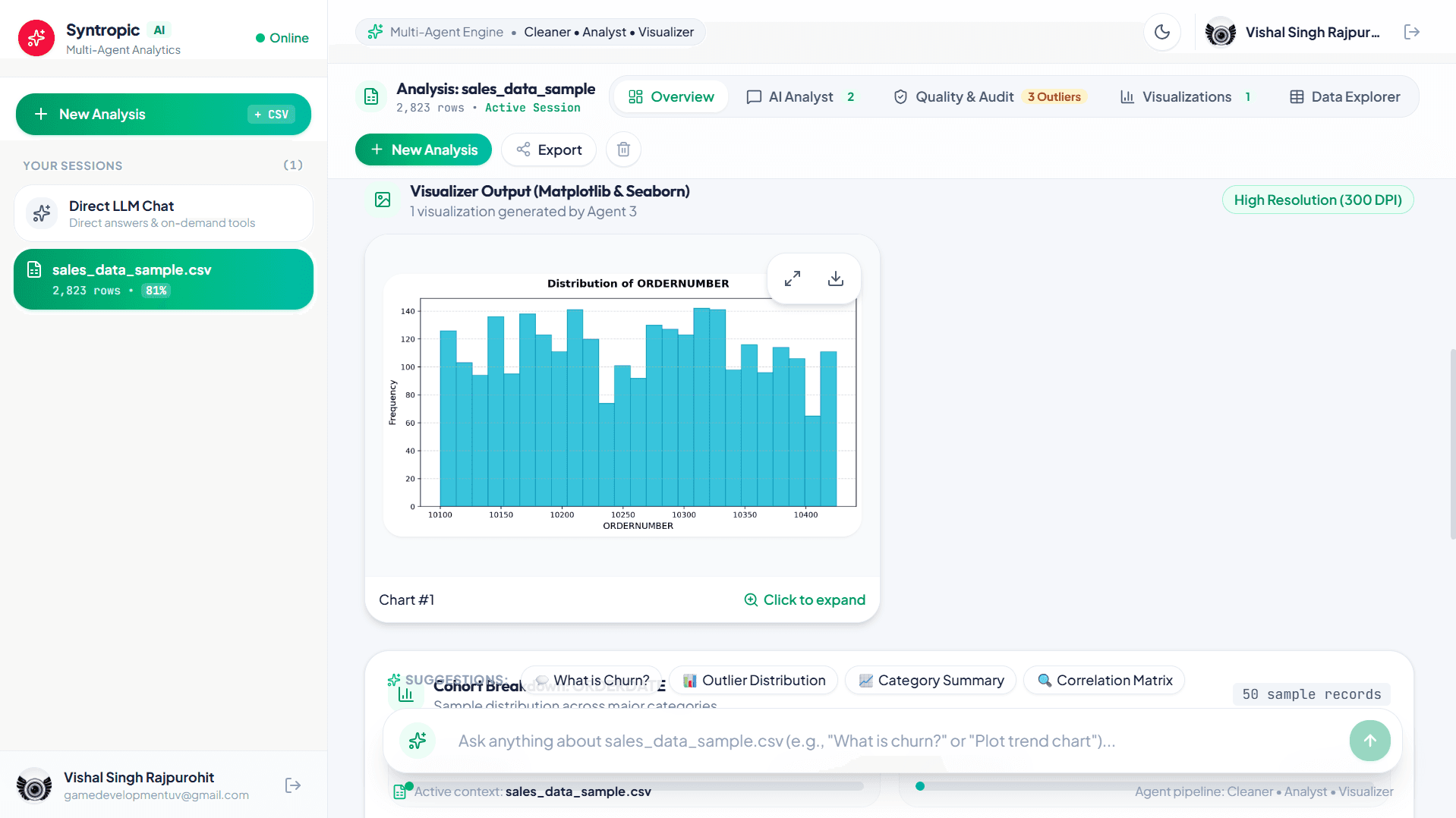The height and width of the screenshot is (818, 1456).
Task: Click the page vertical scrollbar
Action: click(x=1452, y=444)
